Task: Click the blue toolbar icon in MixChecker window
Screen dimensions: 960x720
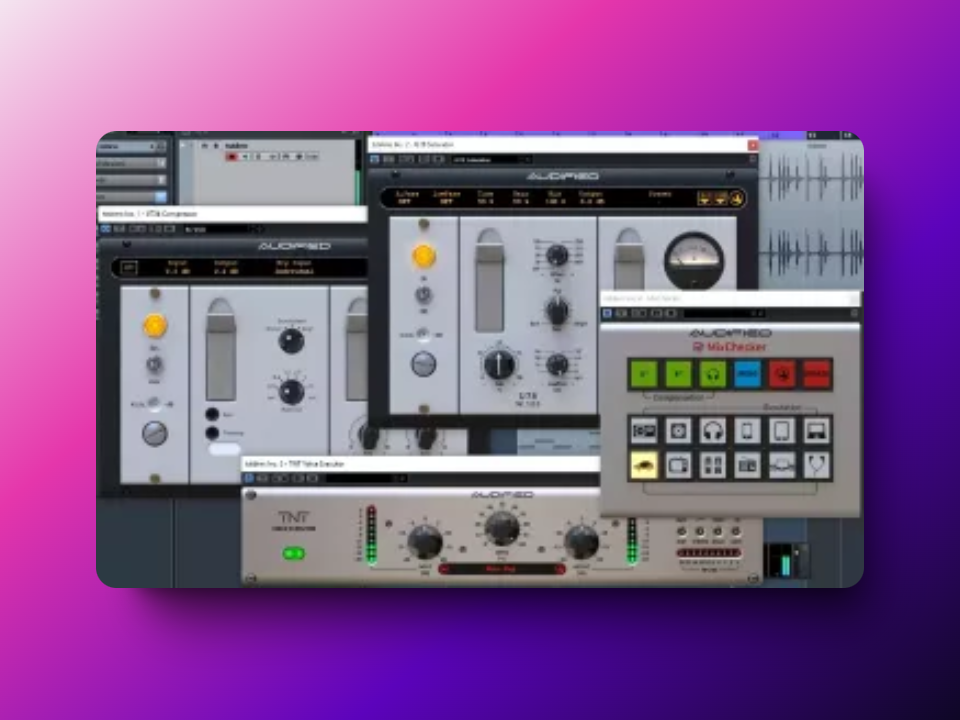Action: pyautogui.click(x=607, y=313)
